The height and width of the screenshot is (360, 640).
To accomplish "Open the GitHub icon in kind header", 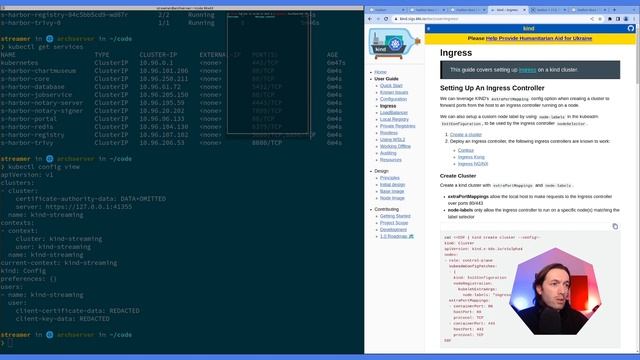I will (x=631, y=29).
